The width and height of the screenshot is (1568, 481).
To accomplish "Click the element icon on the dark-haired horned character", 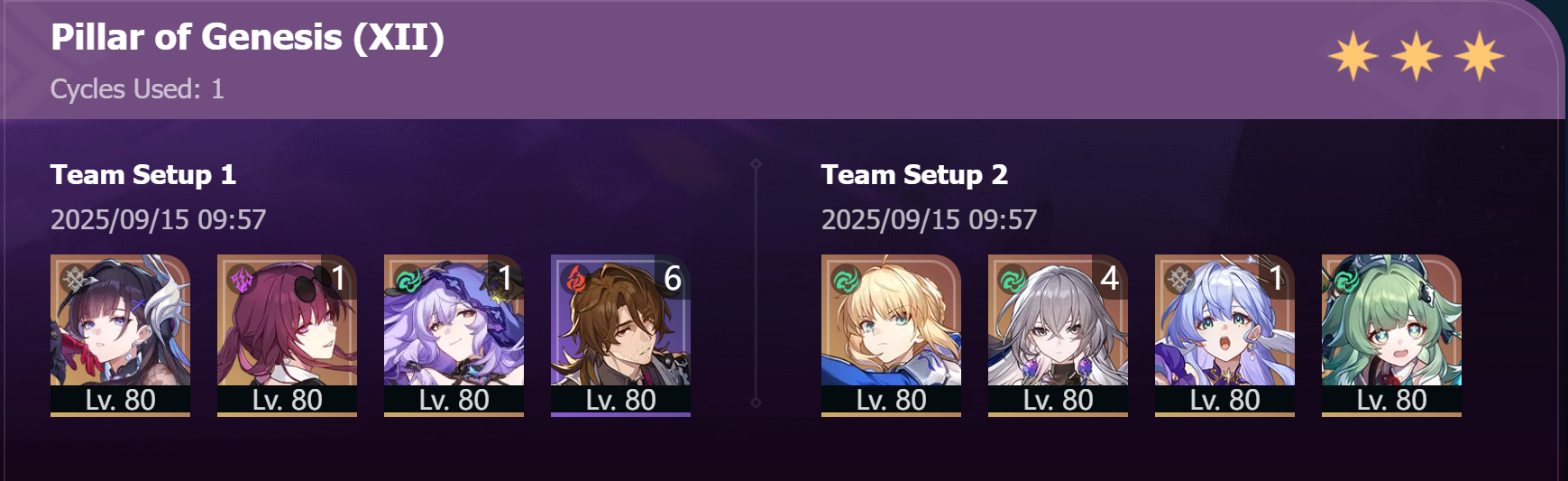I will pyautogui.click(x=75, y=280).
